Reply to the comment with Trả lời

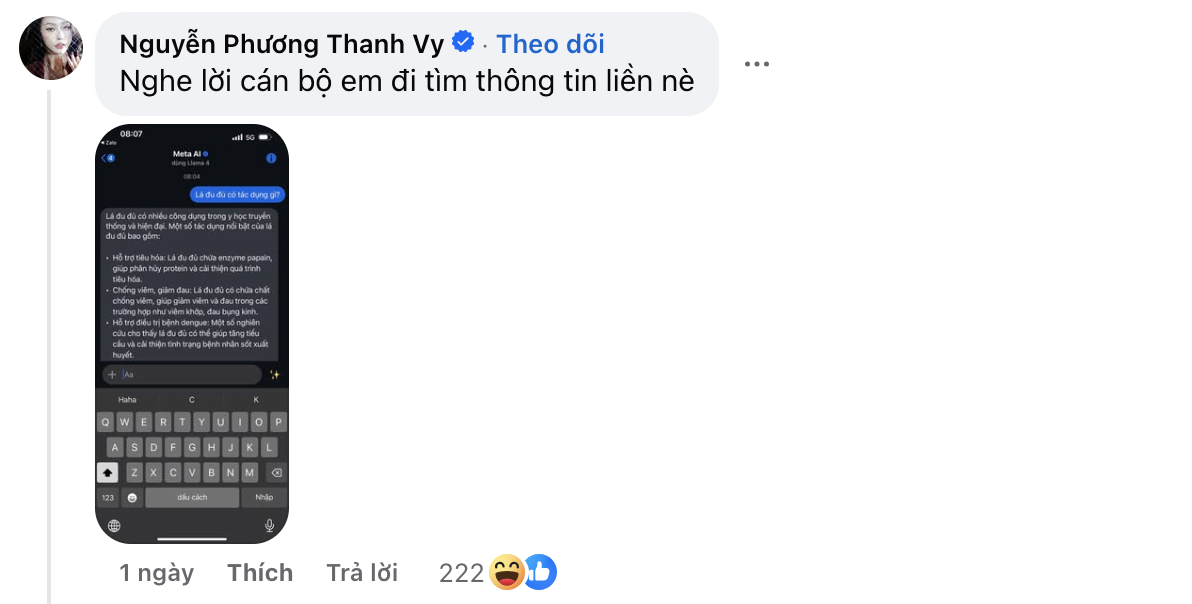pos(362,572)
